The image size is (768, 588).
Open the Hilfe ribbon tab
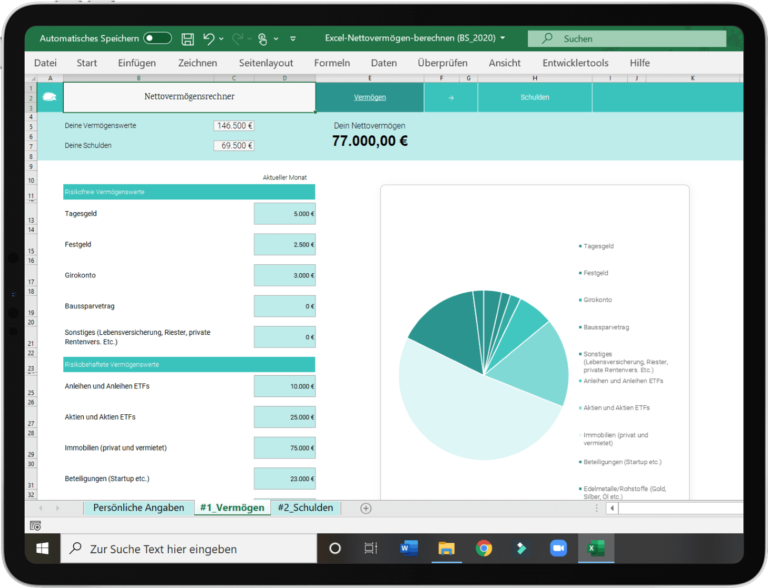[640, 63]
